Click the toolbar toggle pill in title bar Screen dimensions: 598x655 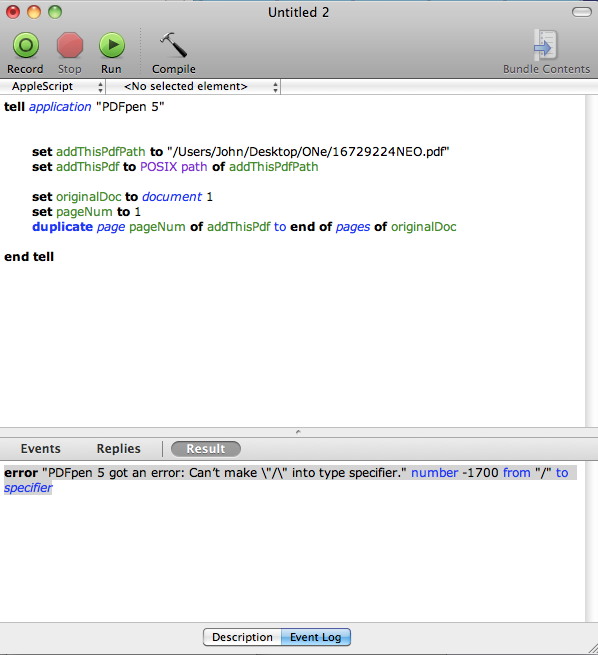point(581,12)
